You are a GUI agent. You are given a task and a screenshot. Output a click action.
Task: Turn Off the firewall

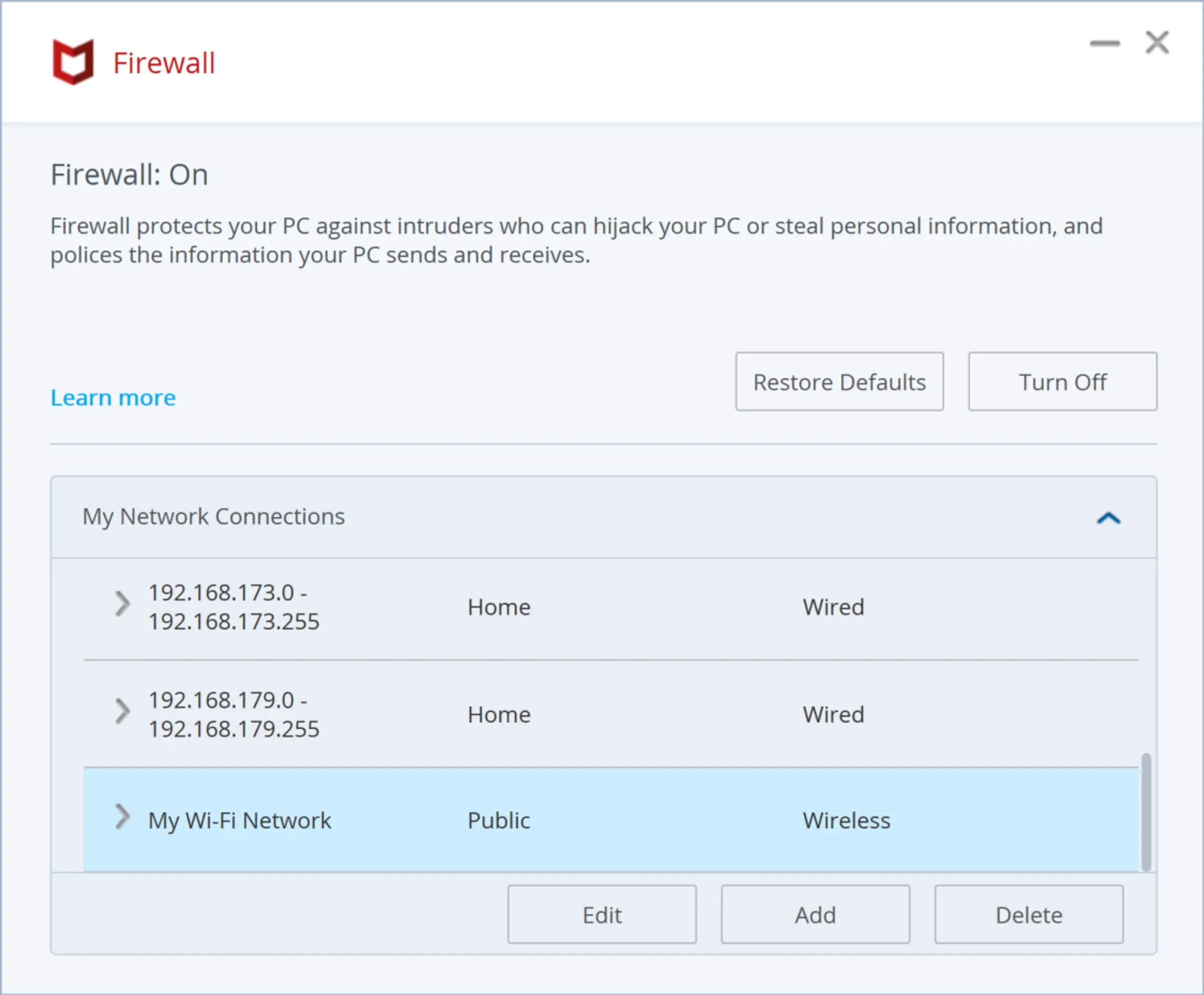1062,382
